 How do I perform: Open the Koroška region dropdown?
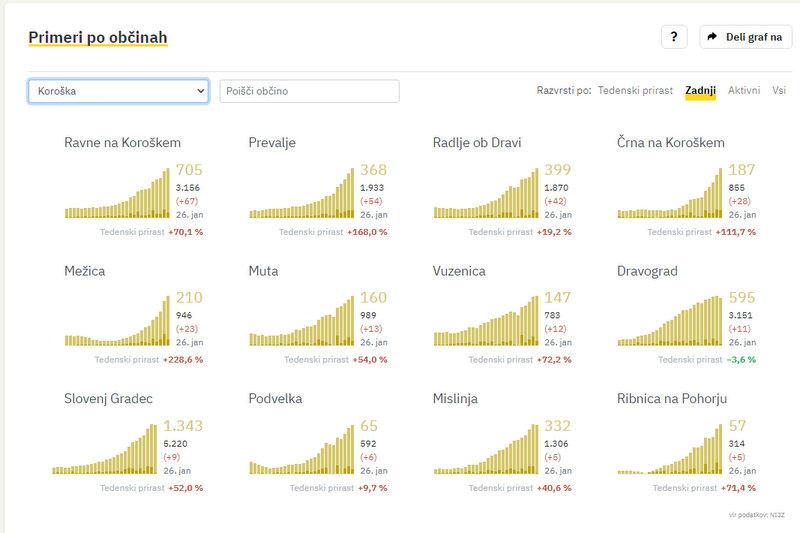(x=118, y=91)
